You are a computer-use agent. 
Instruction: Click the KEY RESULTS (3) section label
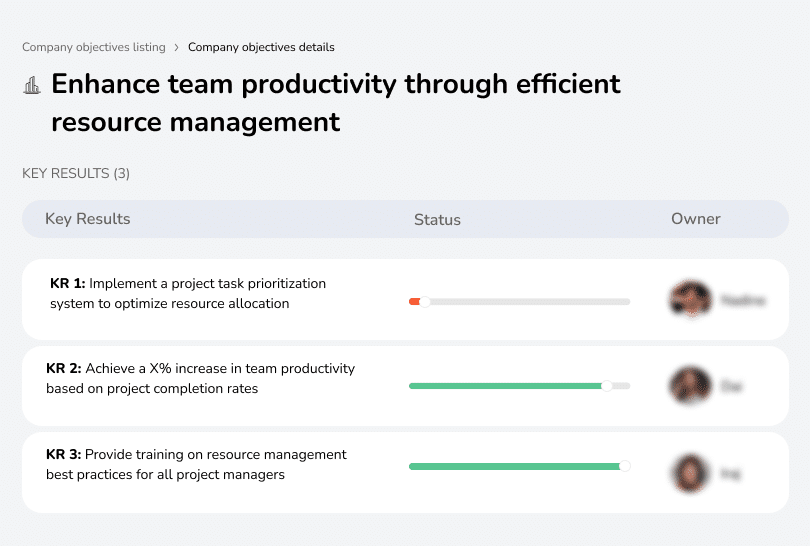coord(76,173)
